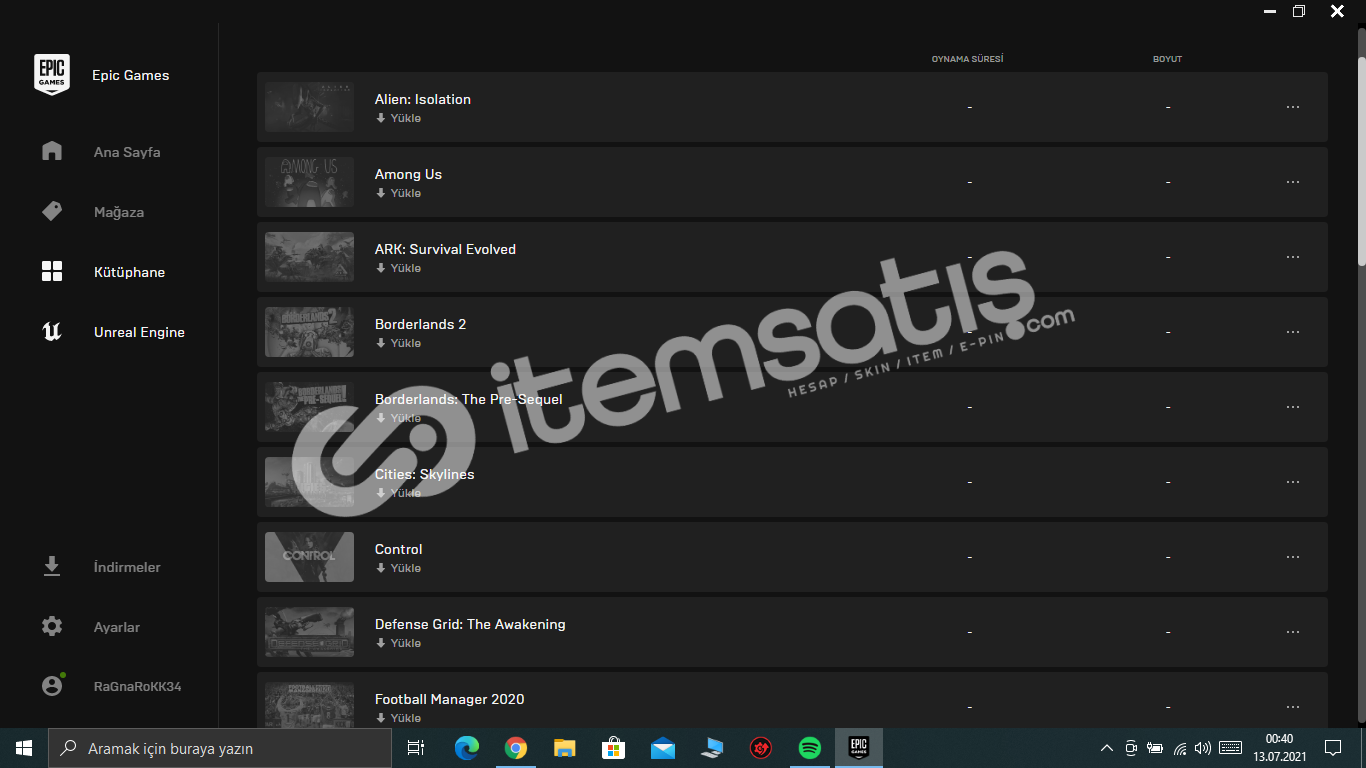Open more options for Borderlands: The Pre-Sequel
Viewport: 1366px width, 768px height.
(x=1293, y=407)
